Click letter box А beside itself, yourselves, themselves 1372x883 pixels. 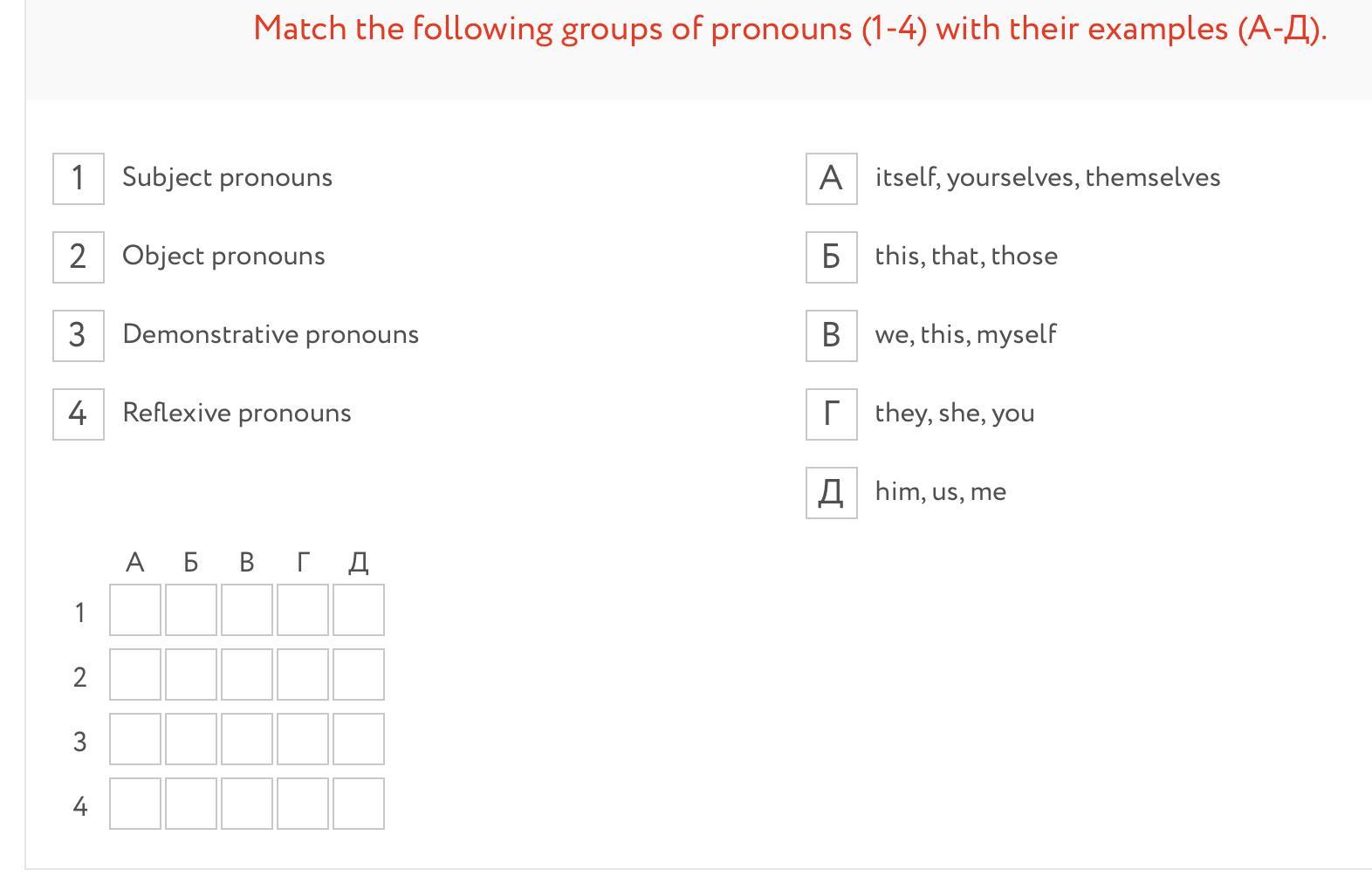click(831, 179)
